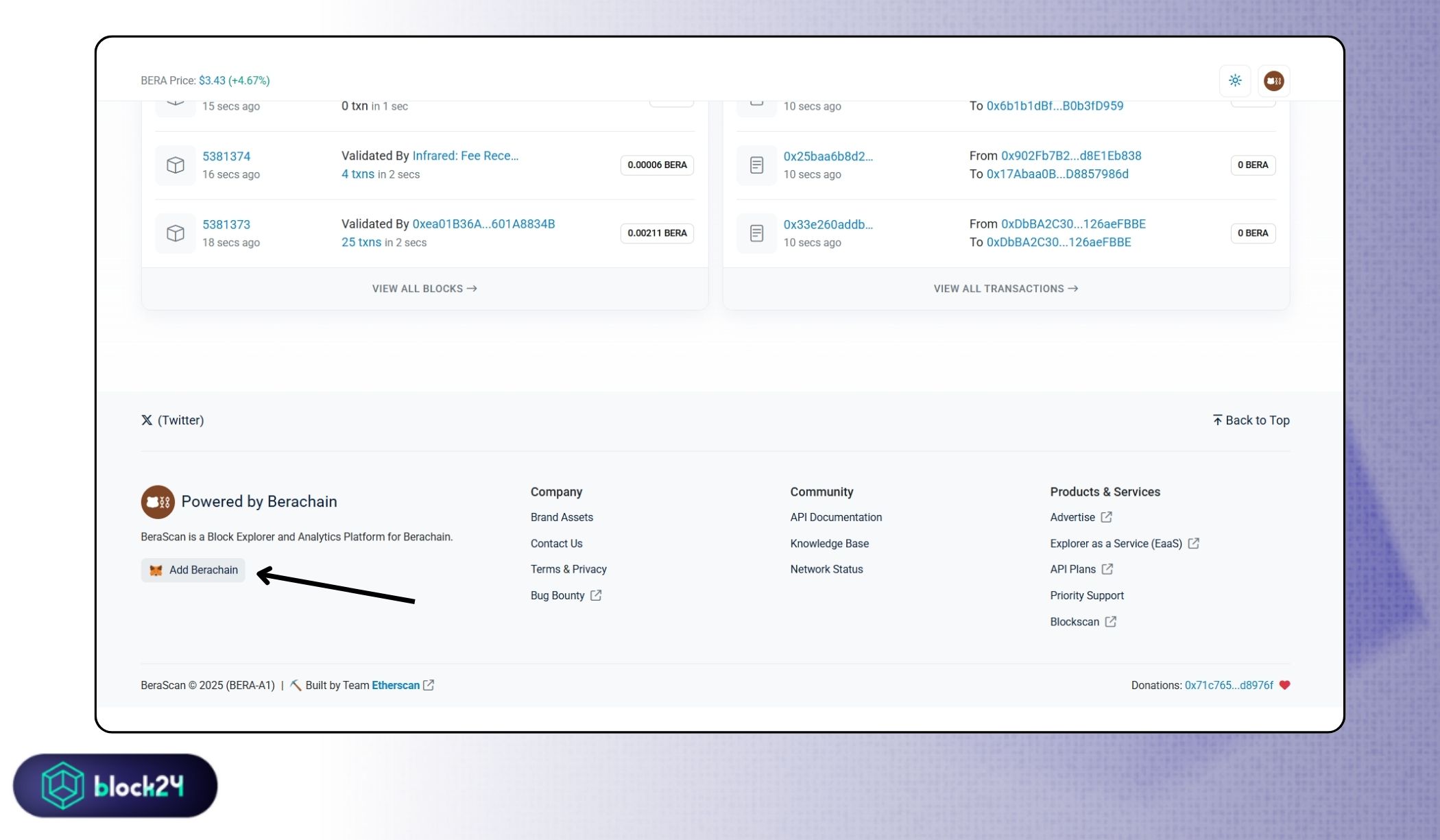1440x840 pixels.
Task: View the 25 txns link
Action: coord(361,242)
